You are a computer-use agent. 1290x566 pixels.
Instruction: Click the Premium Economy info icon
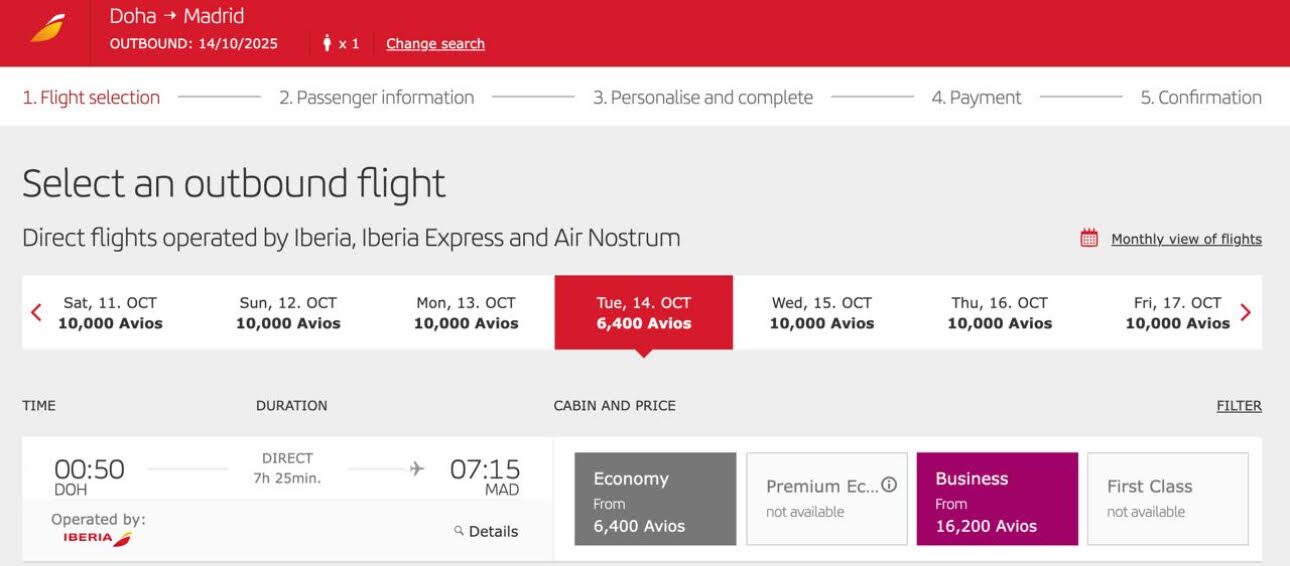click(888, 485)
